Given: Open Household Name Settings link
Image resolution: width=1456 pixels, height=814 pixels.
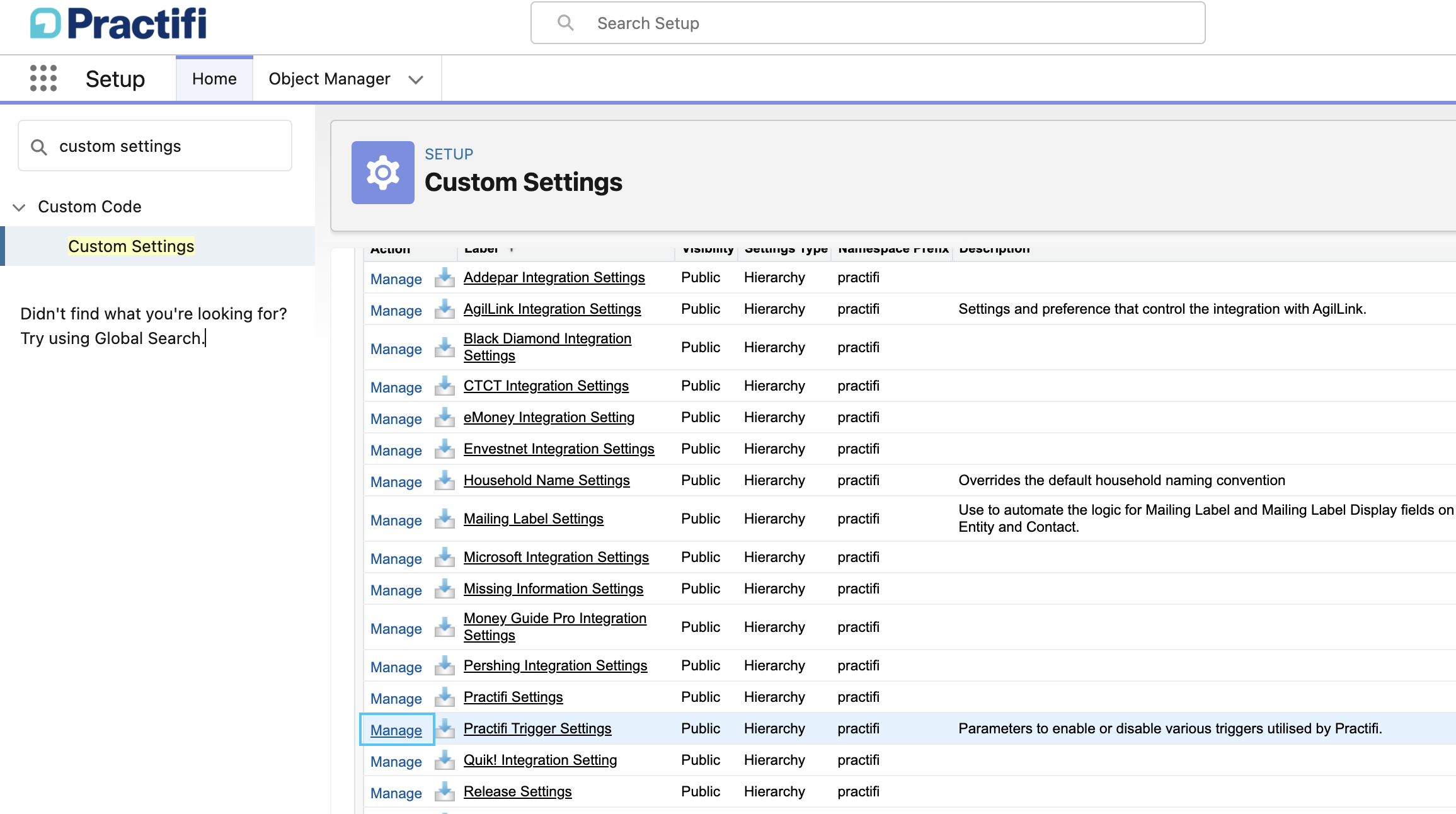Looking at the screenshot, I should [547, 480].
